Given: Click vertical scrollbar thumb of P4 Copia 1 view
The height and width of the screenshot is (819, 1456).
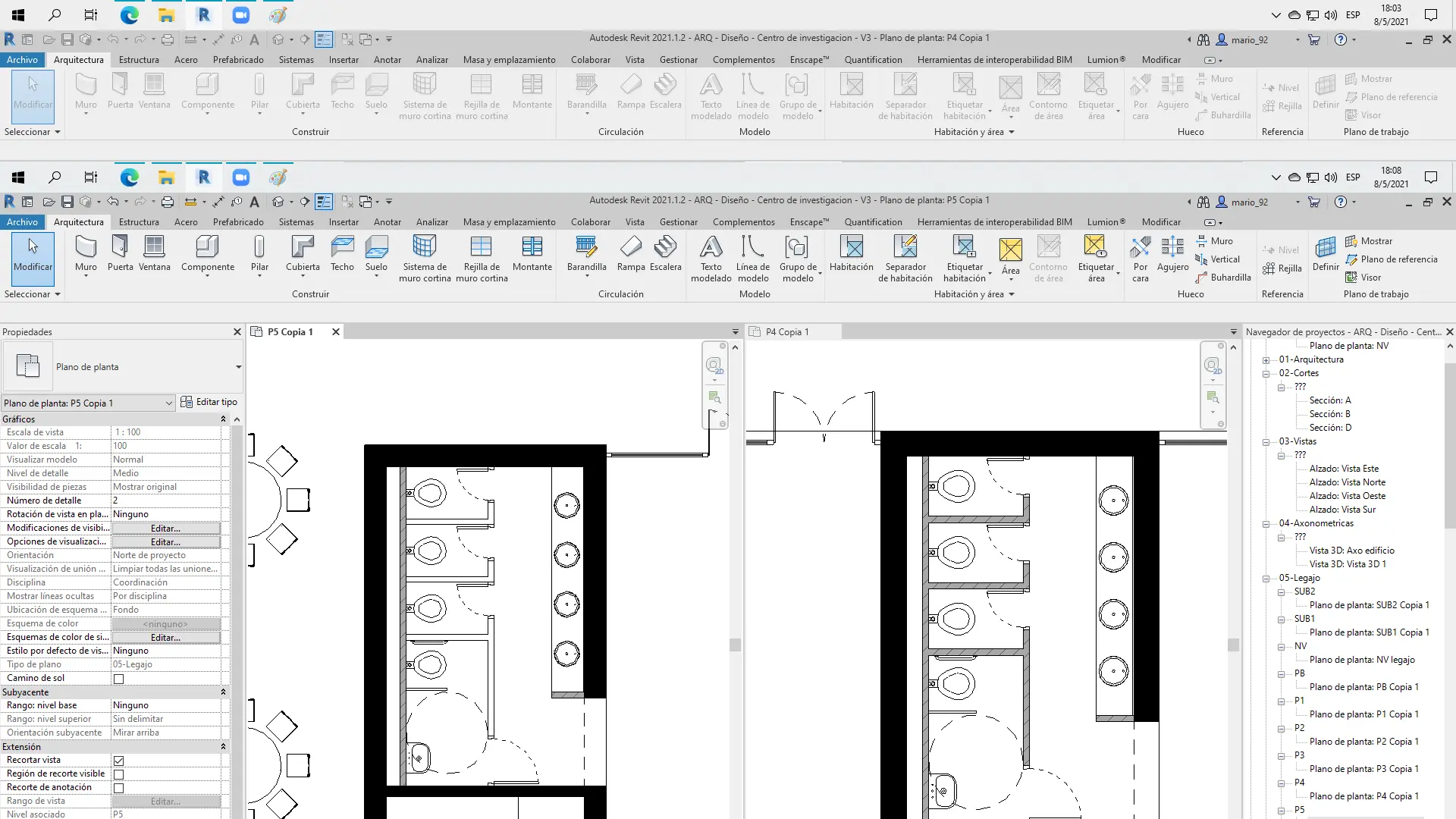Looking at the screenshot, I should click(1233, 645).
